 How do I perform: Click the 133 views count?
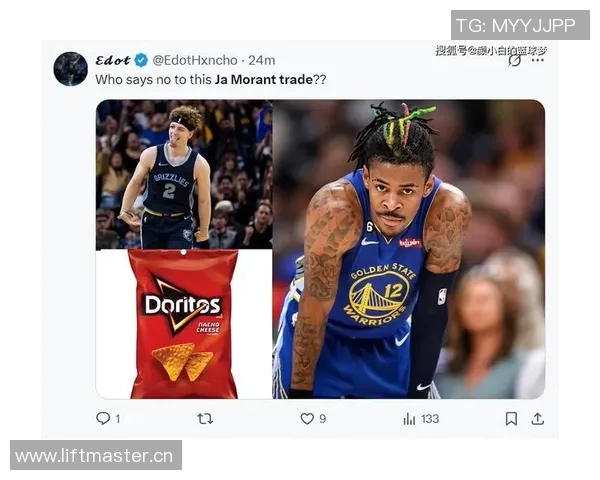430,419
